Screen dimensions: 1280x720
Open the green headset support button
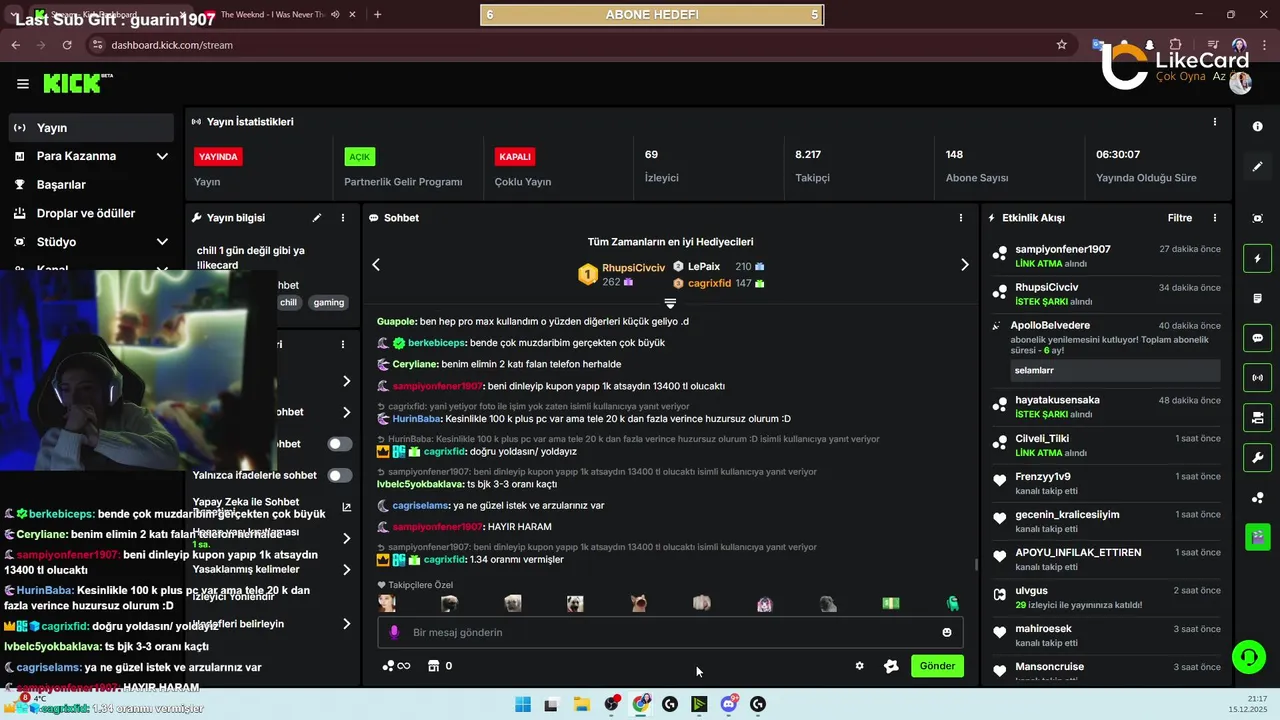pos(1248,657)
